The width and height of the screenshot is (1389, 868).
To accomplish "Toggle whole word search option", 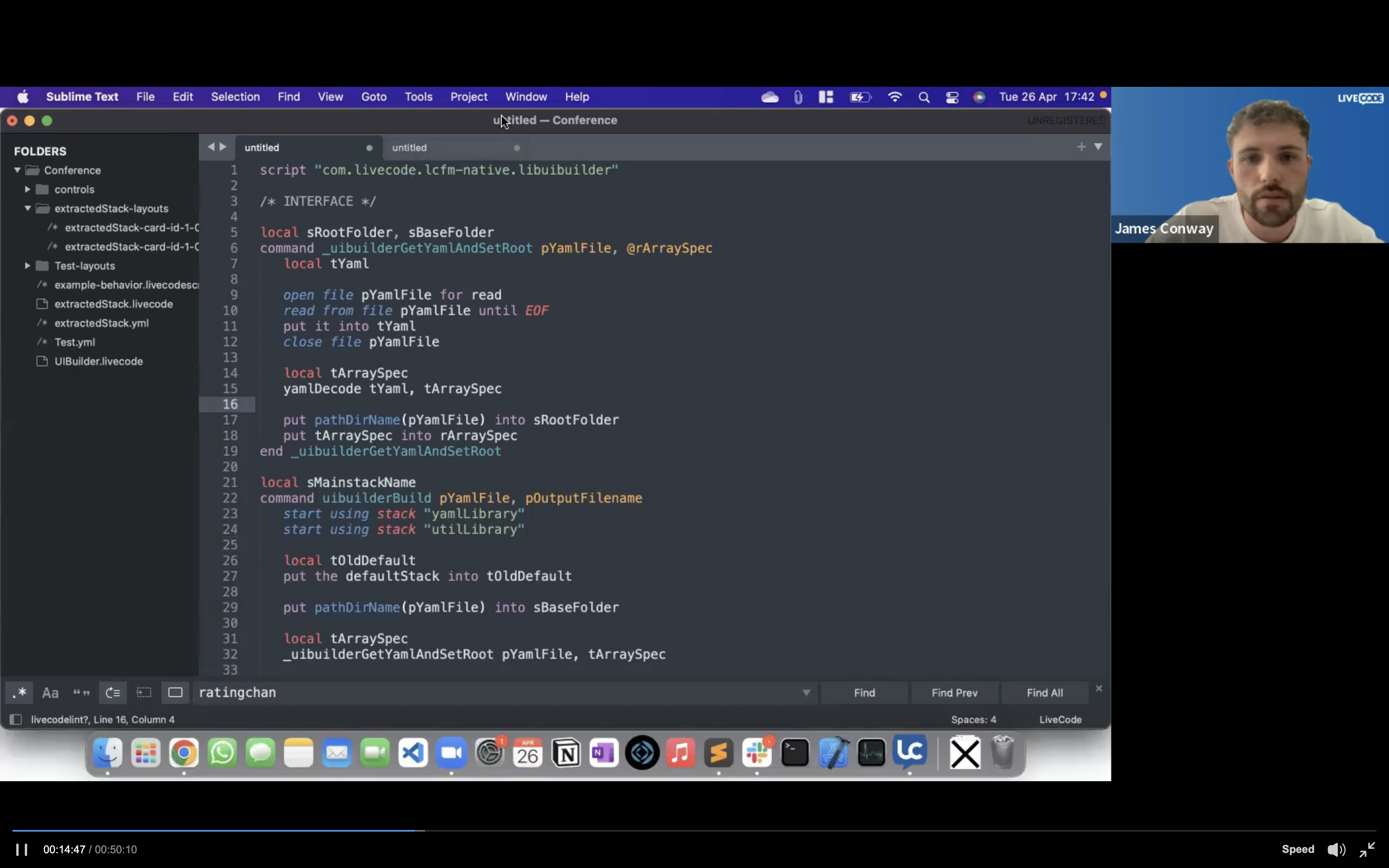I will click(81, 693).
